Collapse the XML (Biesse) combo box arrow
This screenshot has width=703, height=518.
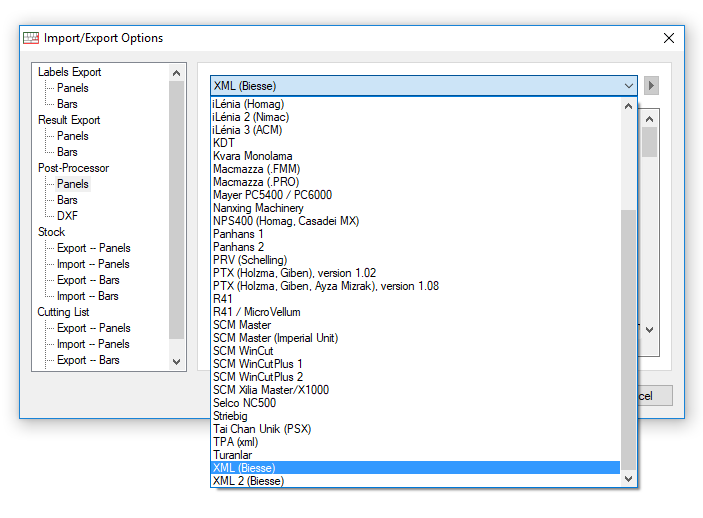pyautogui.click(x=629, y=86)
